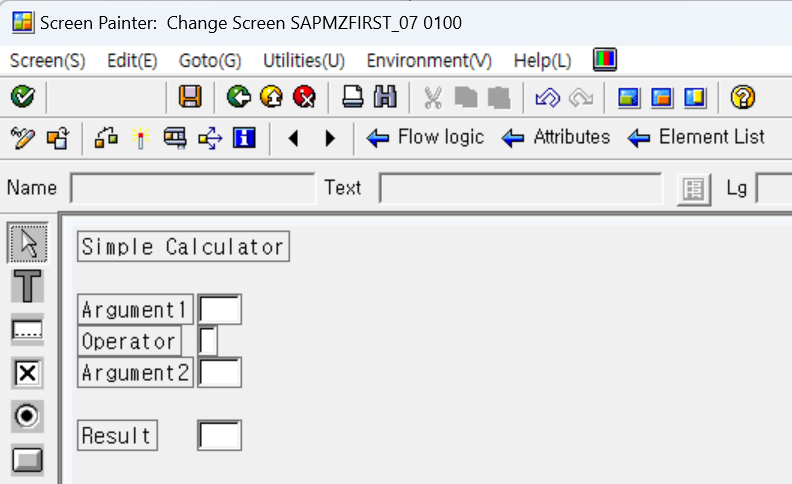792x484 pixels.
Task: Select the 'Result' label element
Action: point(117,435)
